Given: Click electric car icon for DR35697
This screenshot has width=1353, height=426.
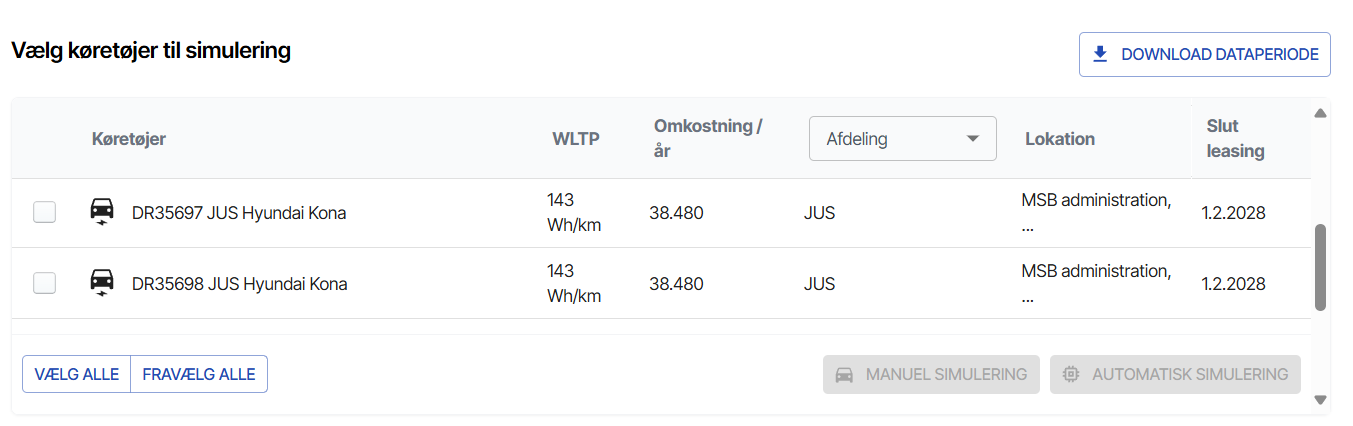Looking at the screenshot, I should 102,212.
